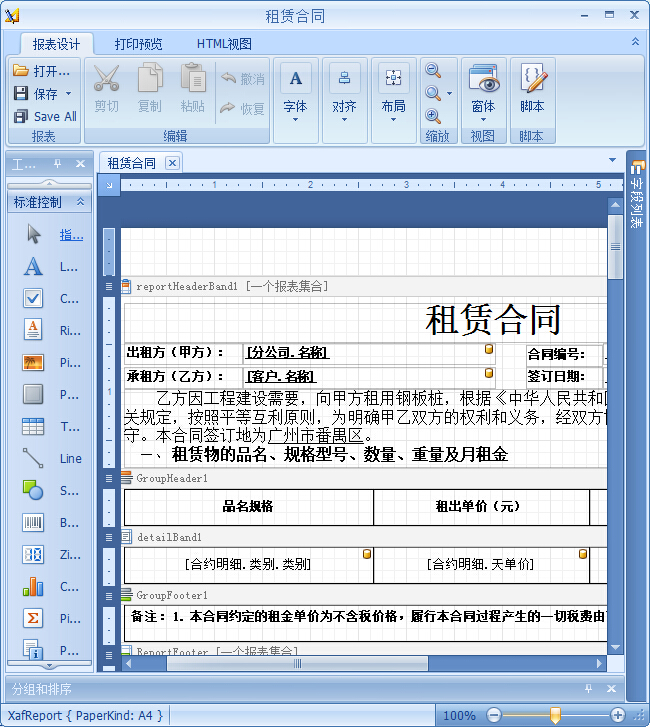Select the Pointer tool in toolbox
This screenshot has height=727, width=650.
34,235
